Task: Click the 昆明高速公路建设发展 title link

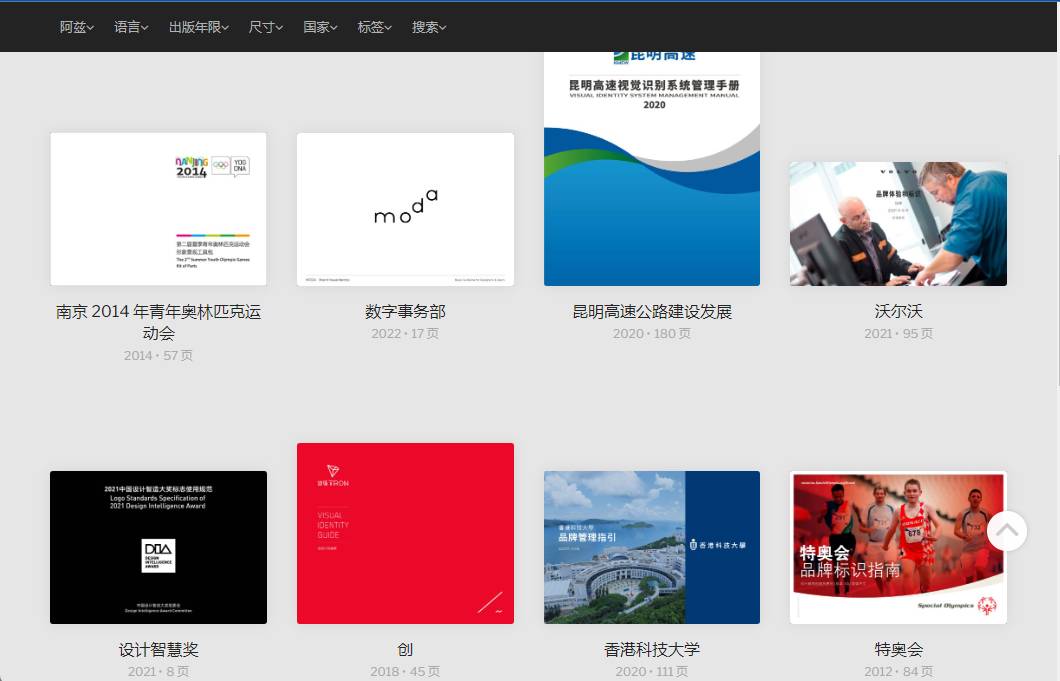Action: (652, 311)
